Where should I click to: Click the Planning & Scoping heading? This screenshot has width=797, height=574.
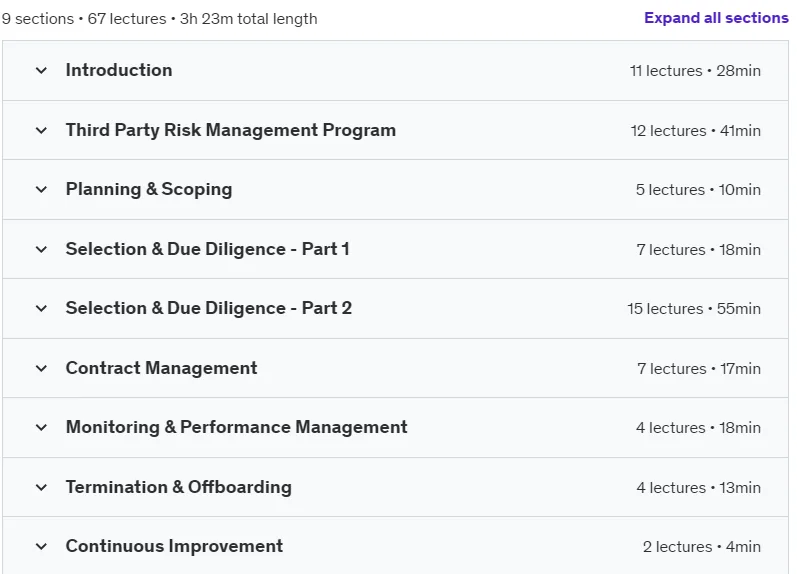pyautogui.click(x=149, y=190)
